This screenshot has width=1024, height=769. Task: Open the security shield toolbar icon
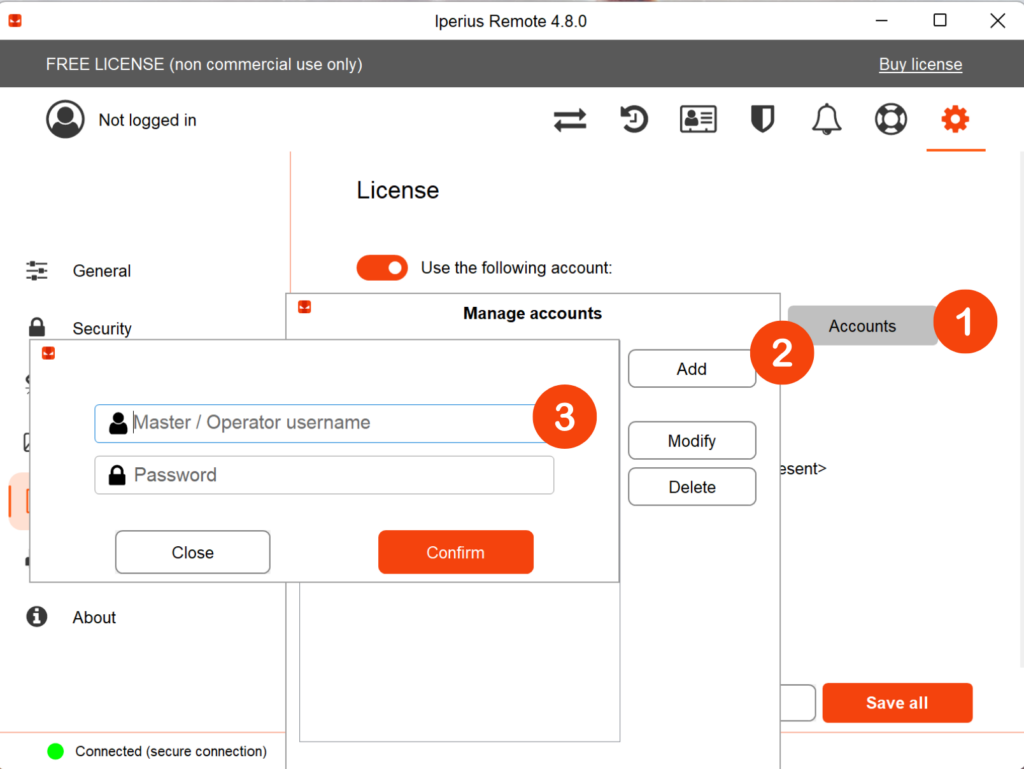pos(762,119)
